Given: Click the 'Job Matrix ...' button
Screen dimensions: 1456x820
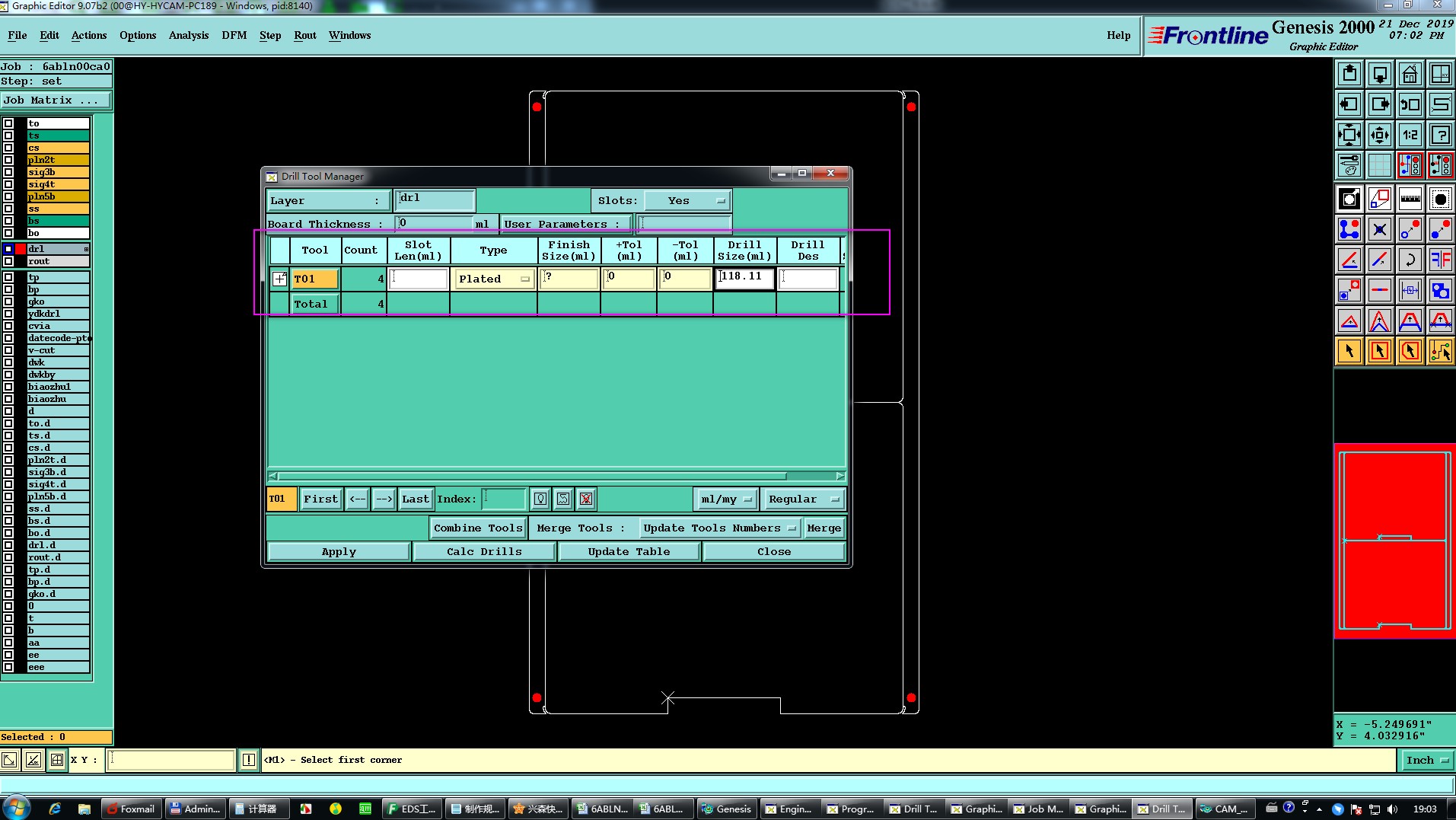Looking at the screenshot, I should 56,101.
